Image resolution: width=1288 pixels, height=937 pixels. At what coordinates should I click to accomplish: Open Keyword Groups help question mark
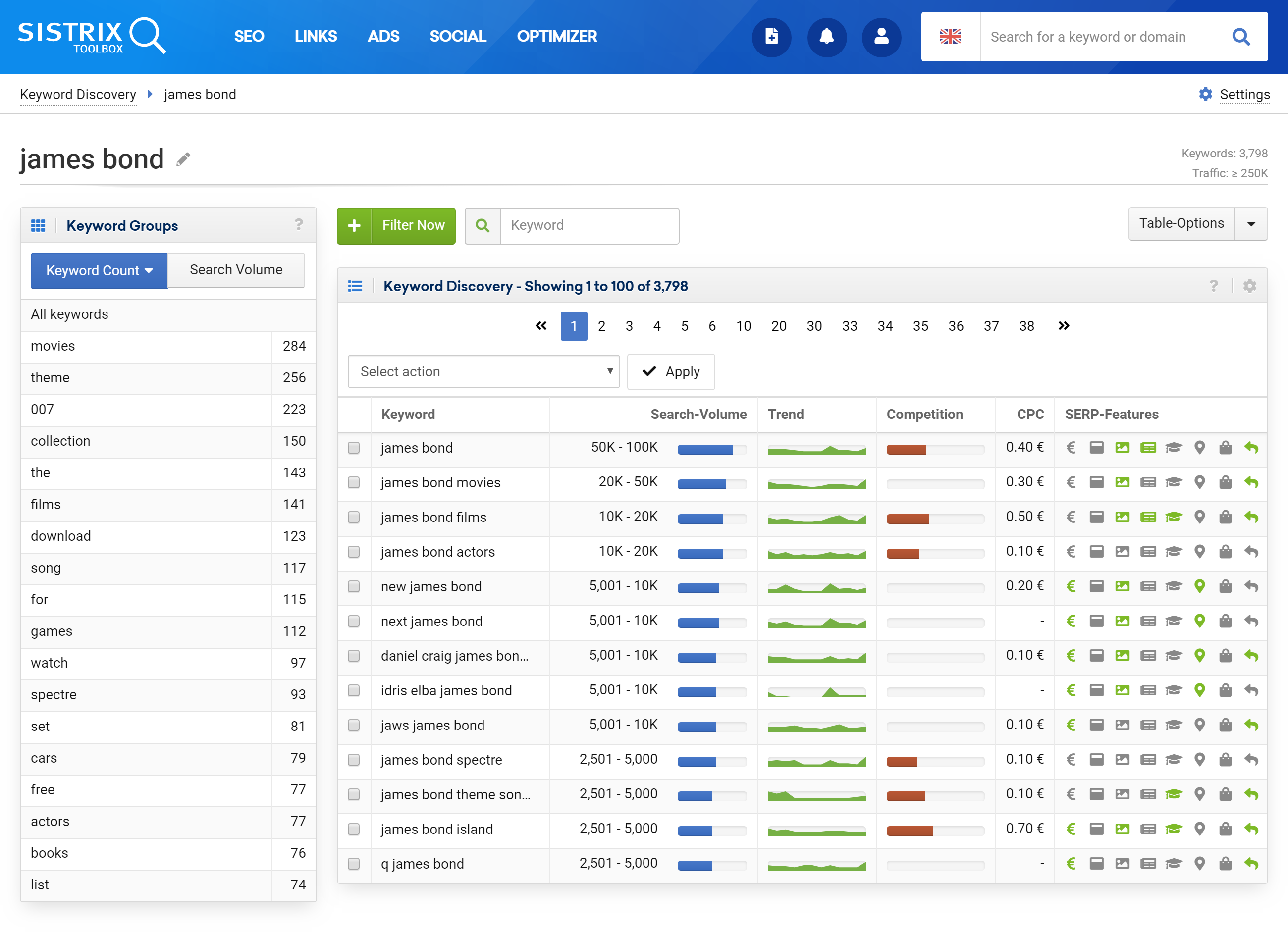[x=299, y=225]
